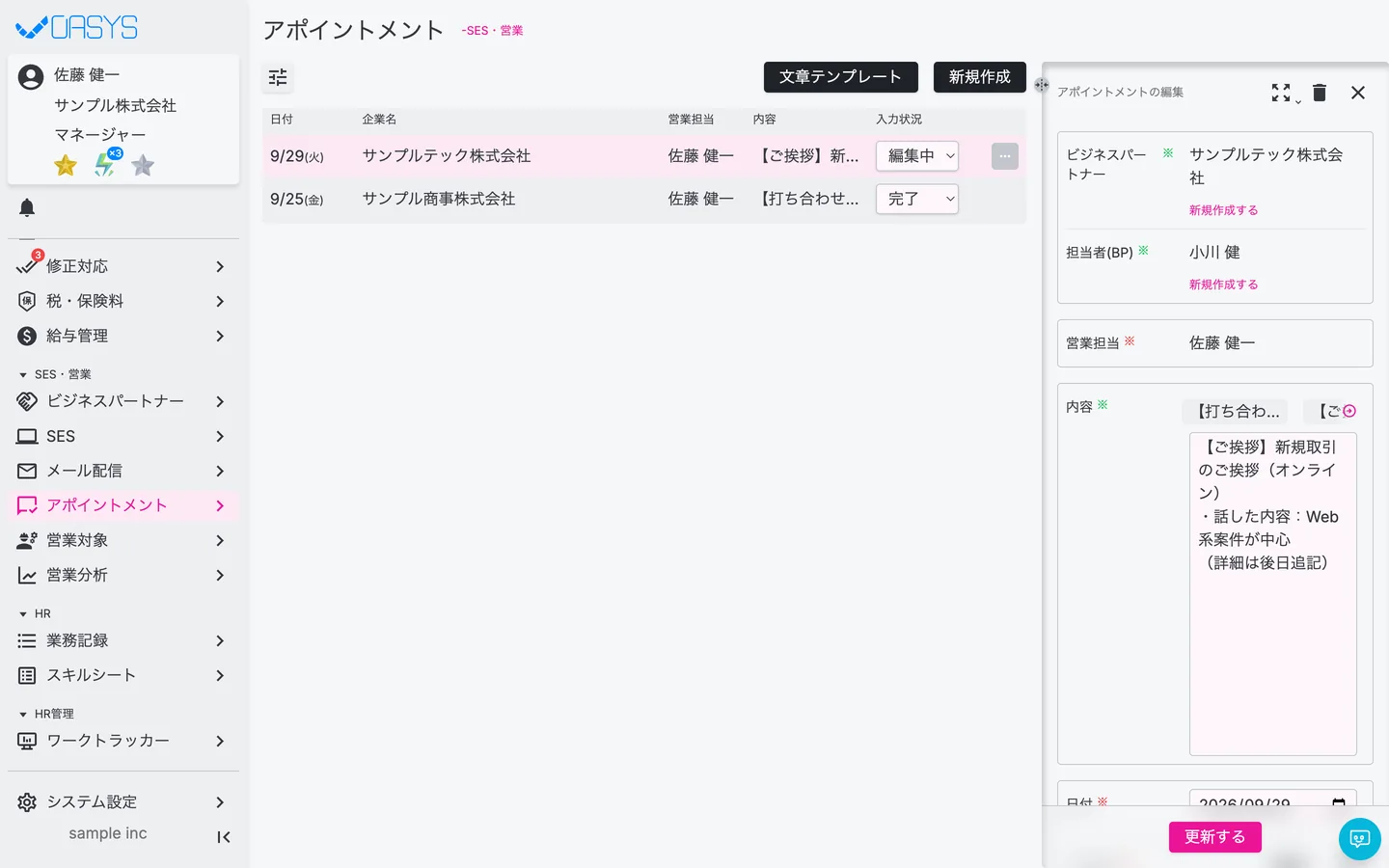Open the 業務記録 menu
Screen dimensions: 1389x868
click(x=123, y=640)
